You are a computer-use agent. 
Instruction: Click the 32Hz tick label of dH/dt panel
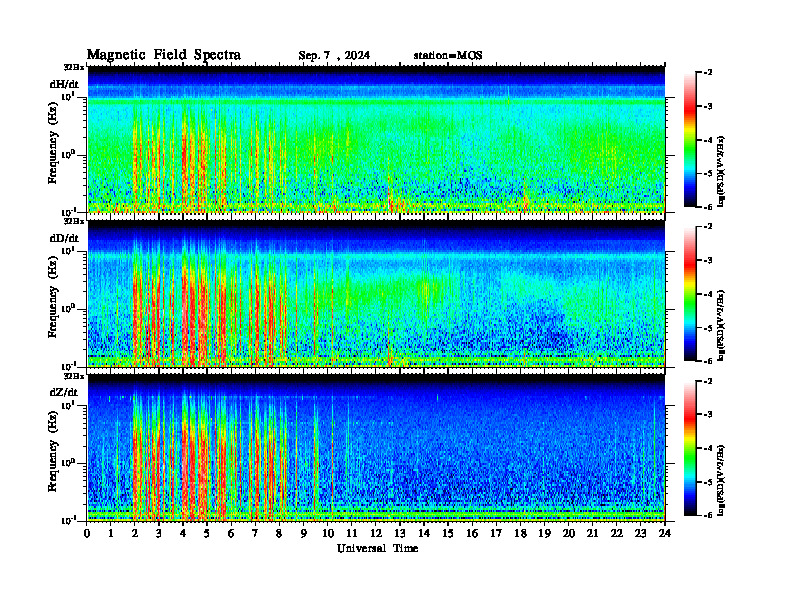(x=74, y=67)
